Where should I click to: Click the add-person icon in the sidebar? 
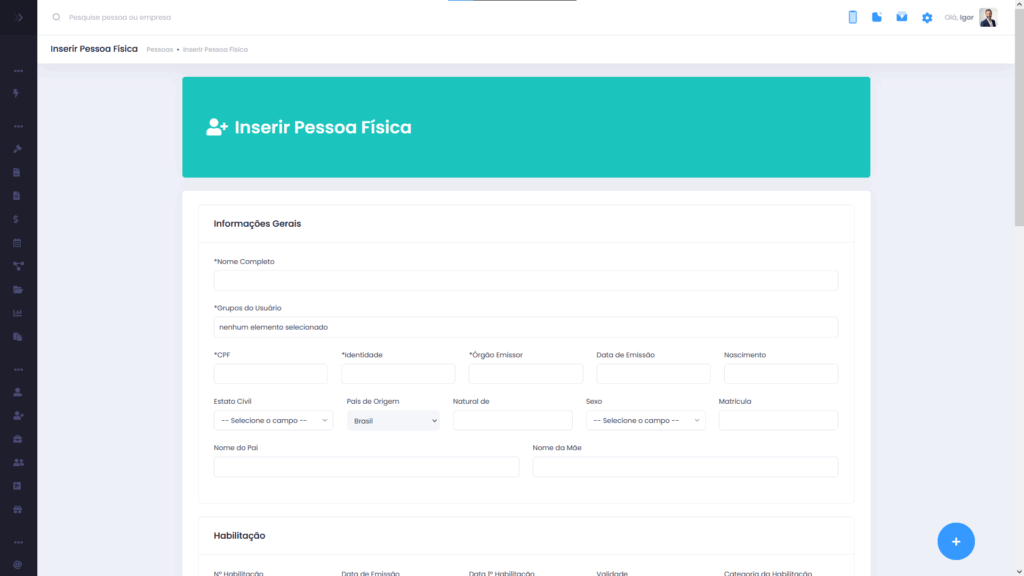[18, 415]
